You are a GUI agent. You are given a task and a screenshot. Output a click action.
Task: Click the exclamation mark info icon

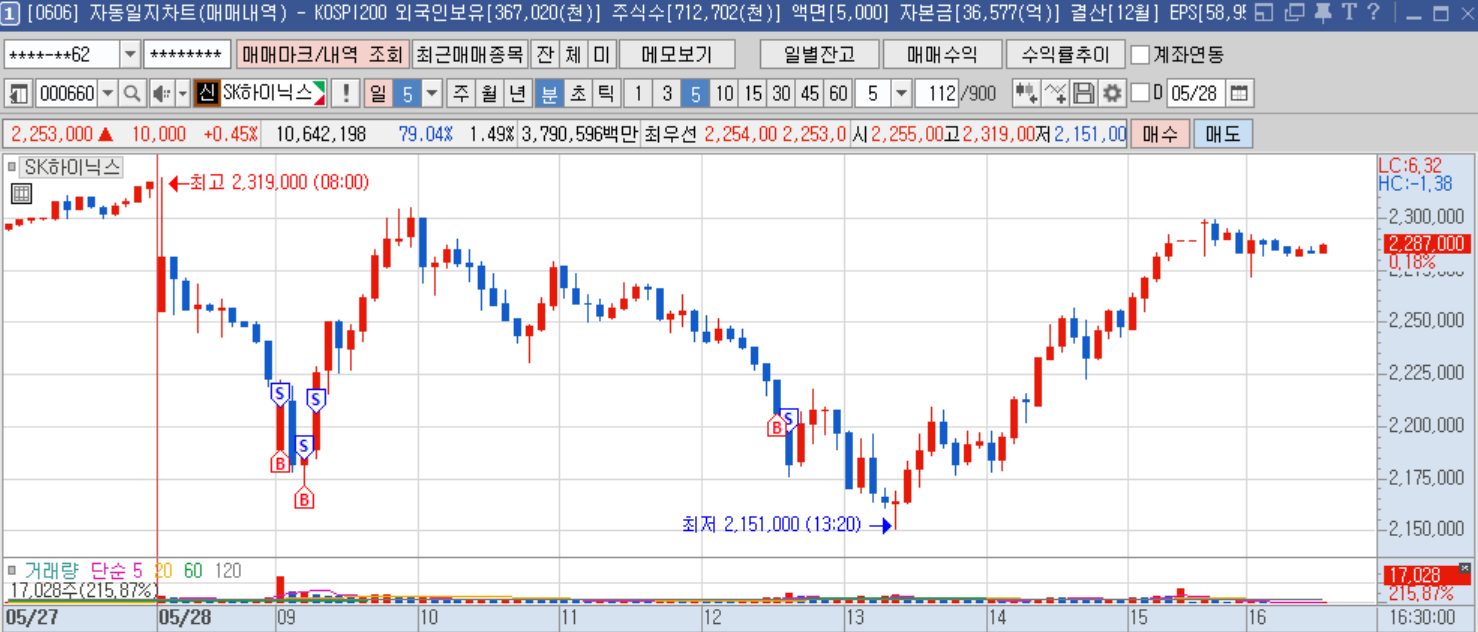tap(346, 94)
